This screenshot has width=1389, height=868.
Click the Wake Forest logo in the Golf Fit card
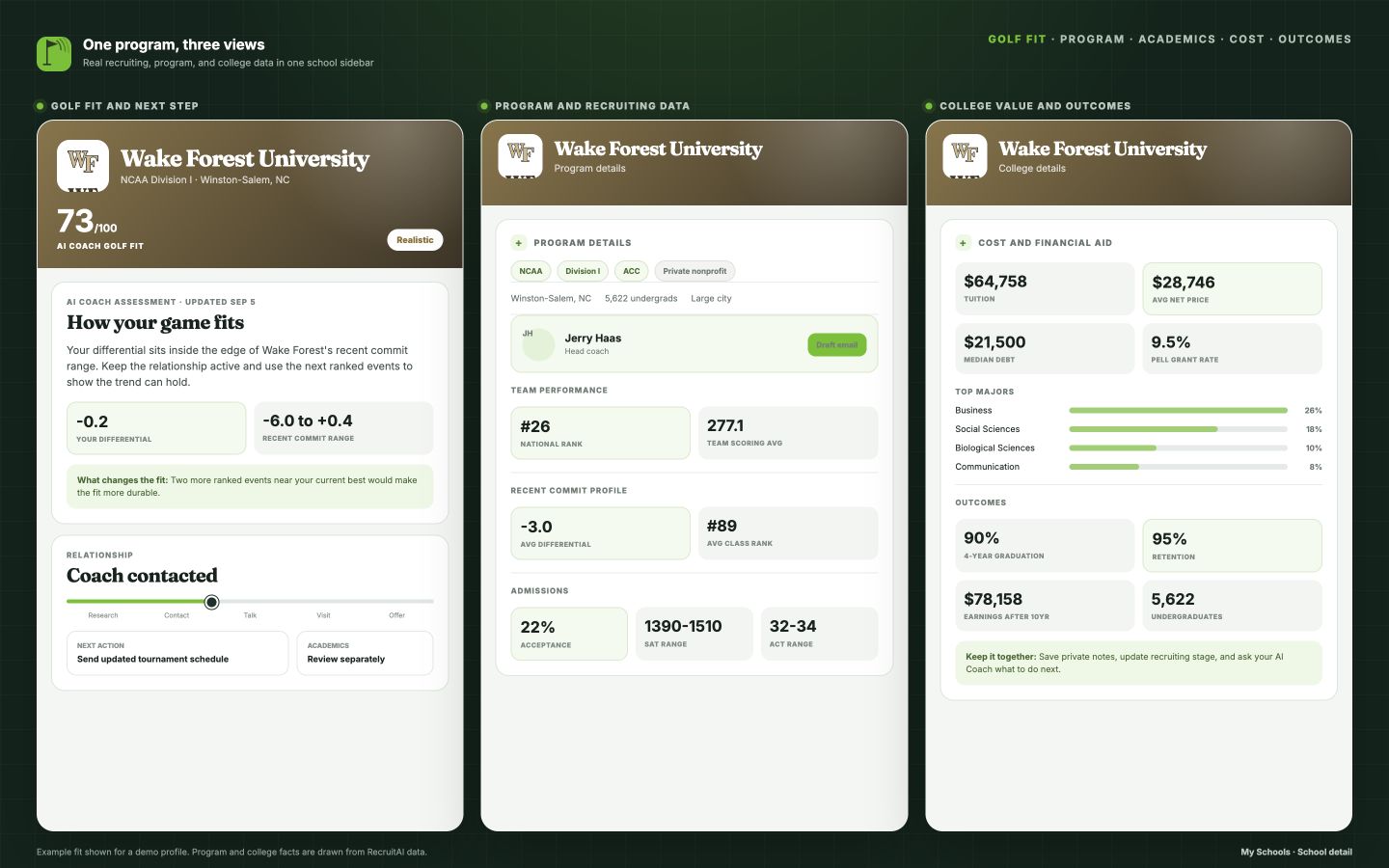[83, 166]
